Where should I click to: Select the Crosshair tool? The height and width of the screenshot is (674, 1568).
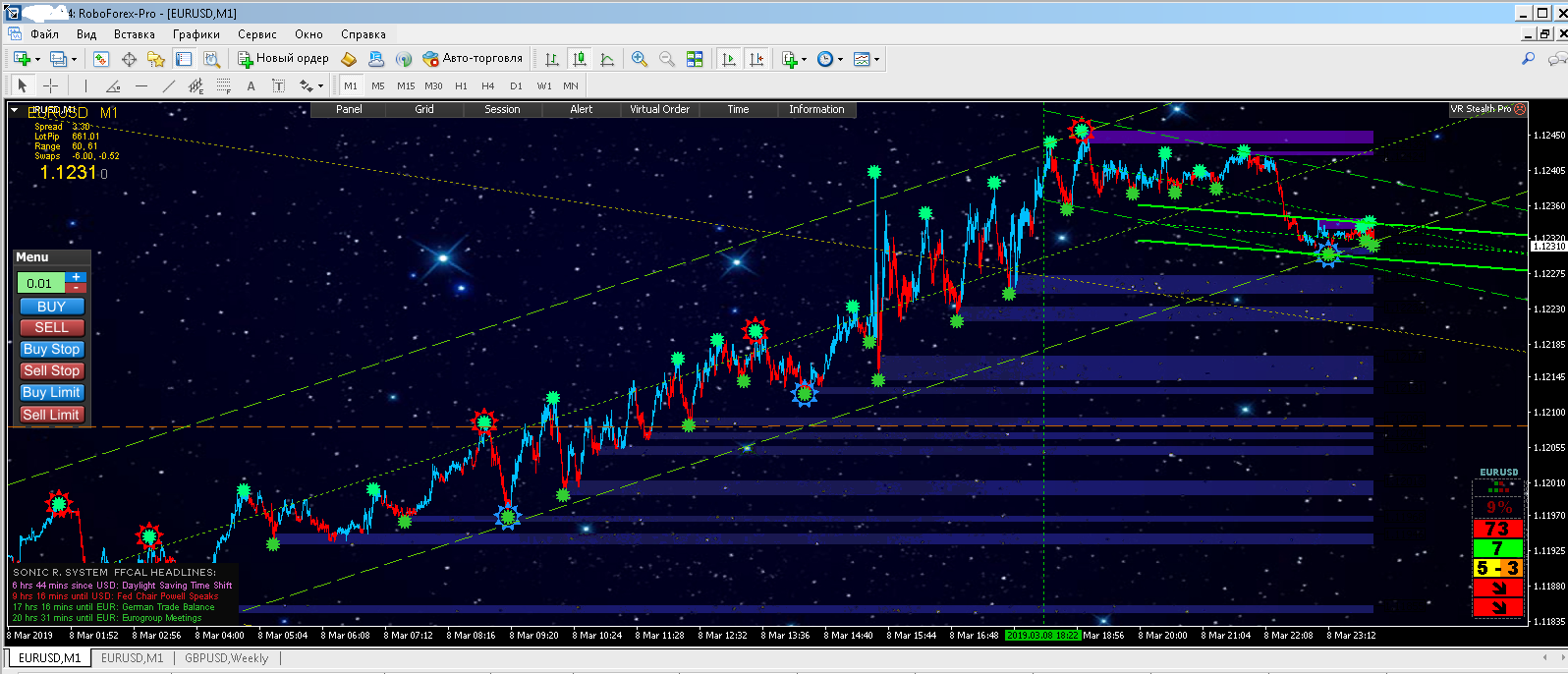point(51,85)
